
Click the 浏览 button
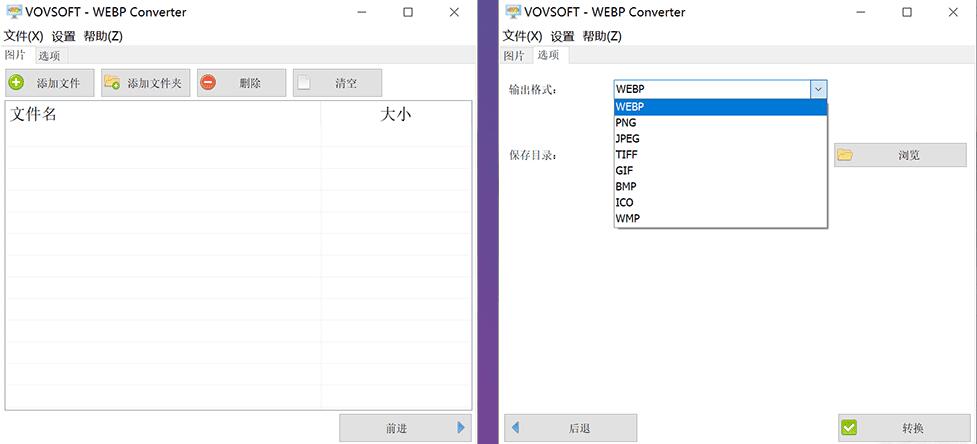click(x=900, y=155)
